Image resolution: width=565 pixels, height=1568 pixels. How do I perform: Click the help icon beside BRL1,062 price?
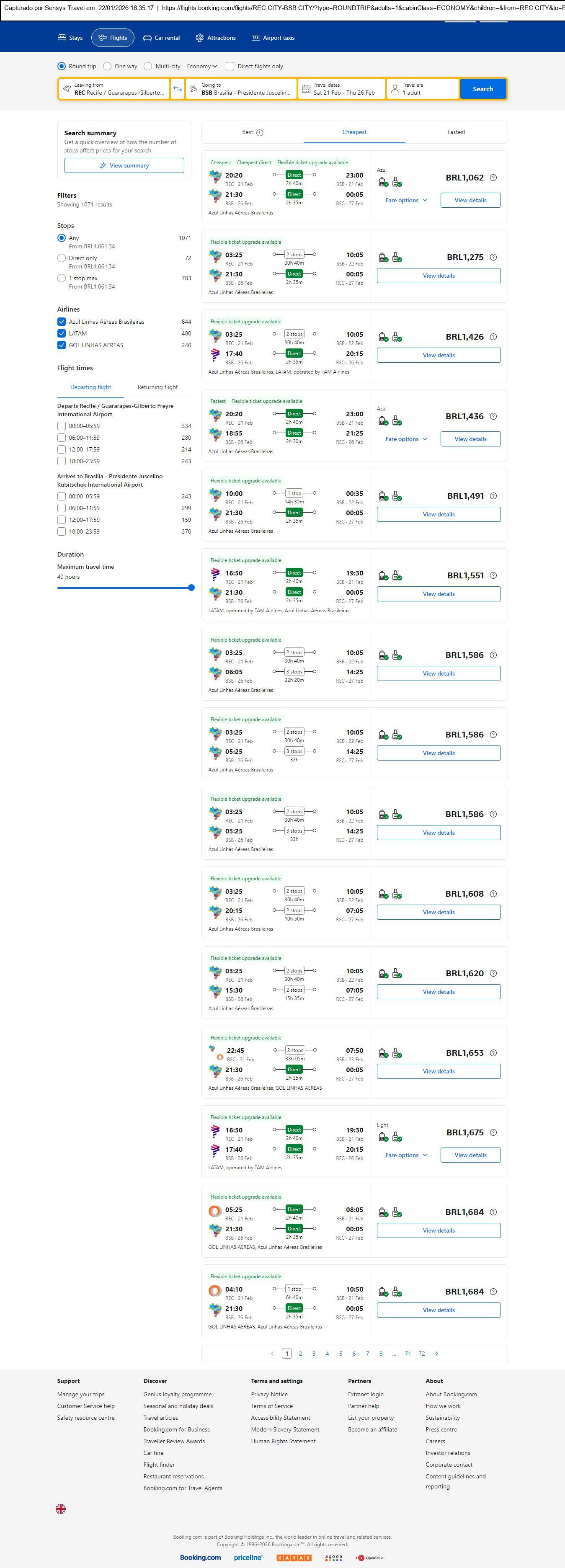pyautogui.click(x=493, y=178)
